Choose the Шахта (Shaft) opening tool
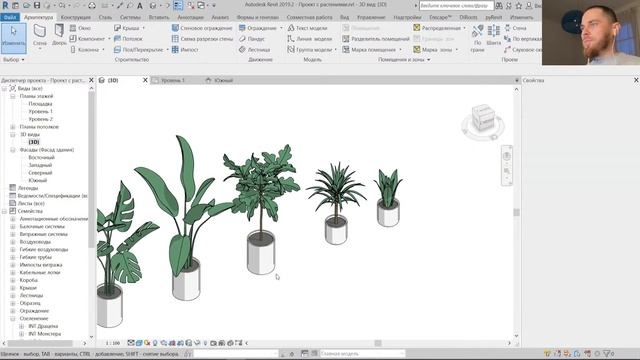Image resolution: width=640 pixels, height=360 pixels. click(x=493, y=35)
